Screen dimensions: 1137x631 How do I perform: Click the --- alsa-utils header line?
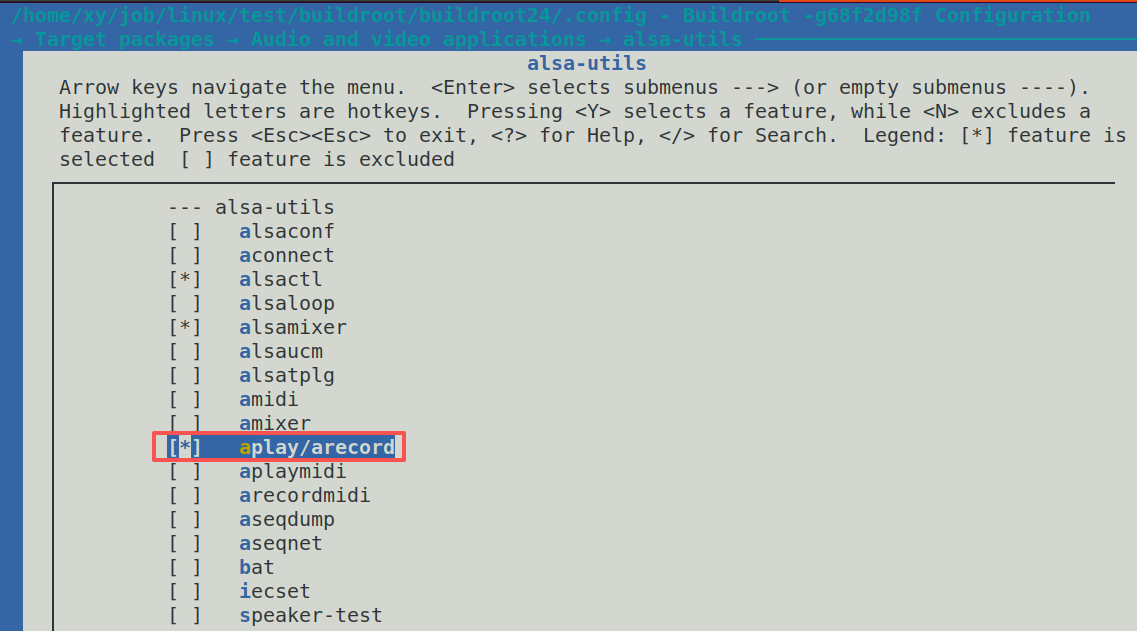point(252,207)
